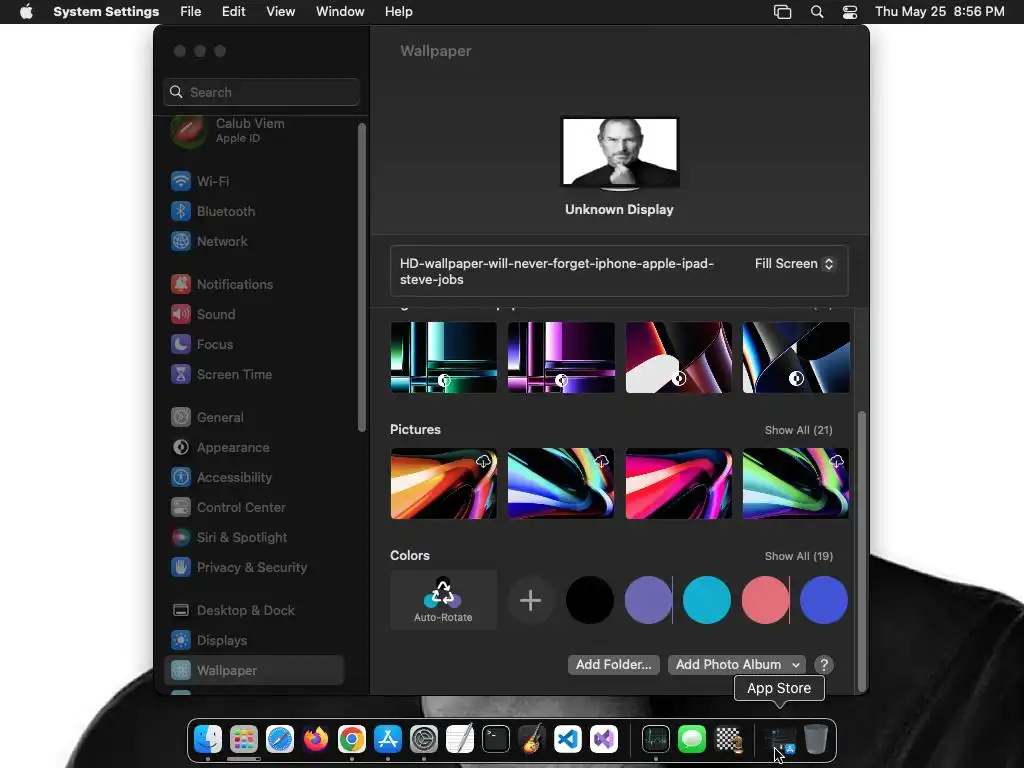Open the View menu
1024x768 pixels.
280,12
